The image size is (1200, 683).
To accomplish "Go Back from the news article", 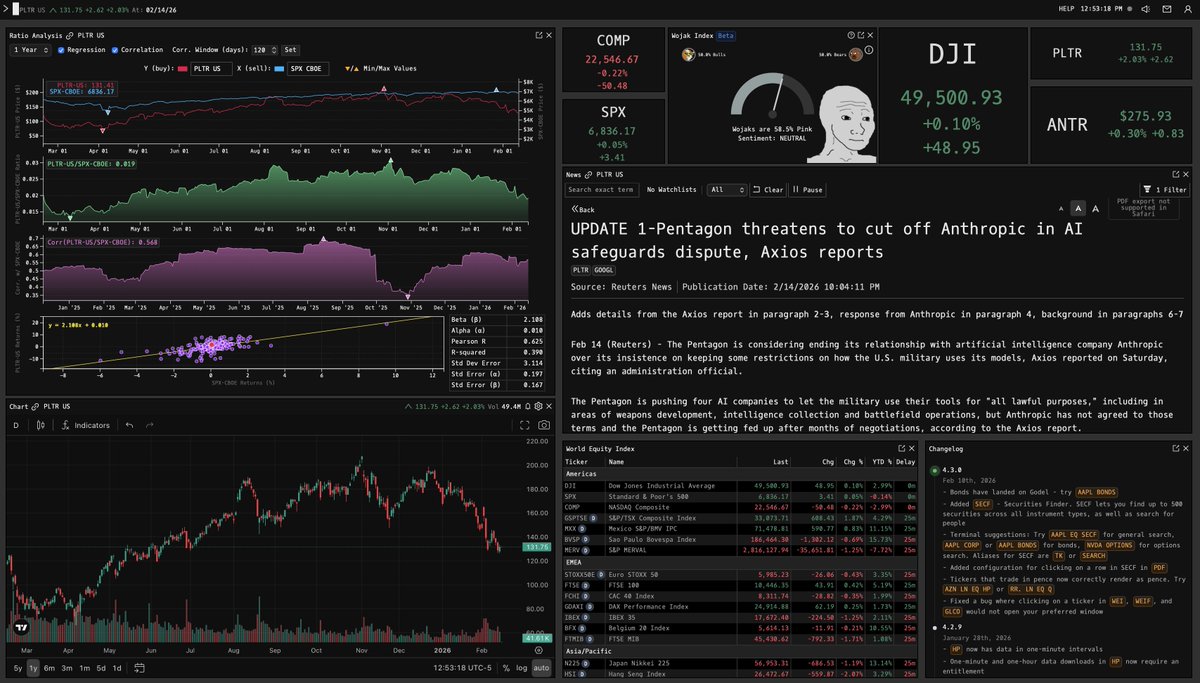I will click(x=582, y=210).
